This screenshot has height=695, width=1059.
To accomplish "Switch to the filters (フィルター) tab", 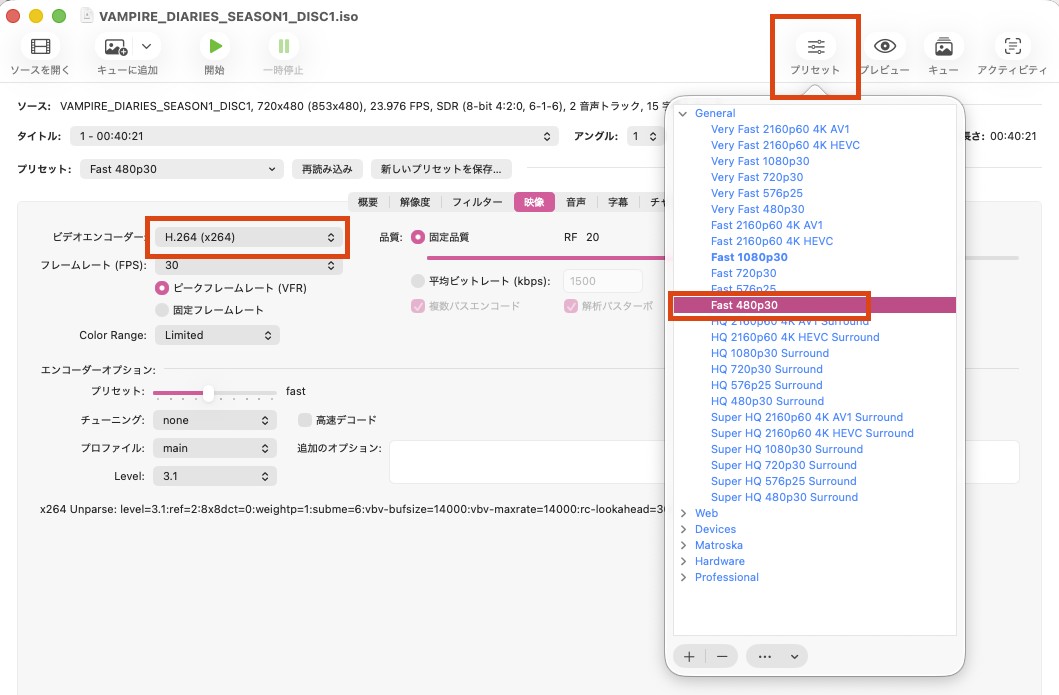I will tap(477, 202).
